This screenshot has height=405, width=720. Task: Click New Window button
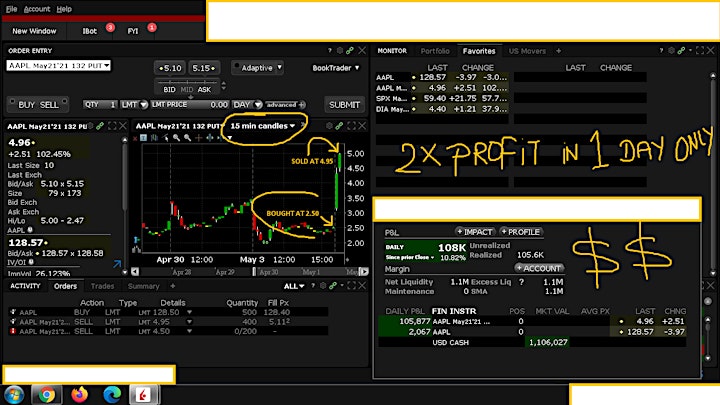click(x=34, y=31)
